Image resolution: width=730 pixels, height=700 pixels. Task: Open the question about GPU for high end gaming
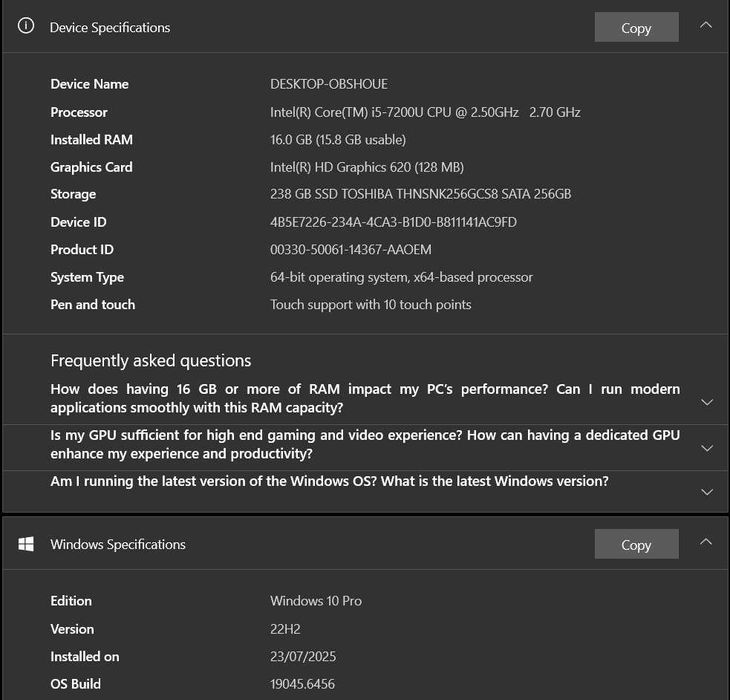coord(365,444)
